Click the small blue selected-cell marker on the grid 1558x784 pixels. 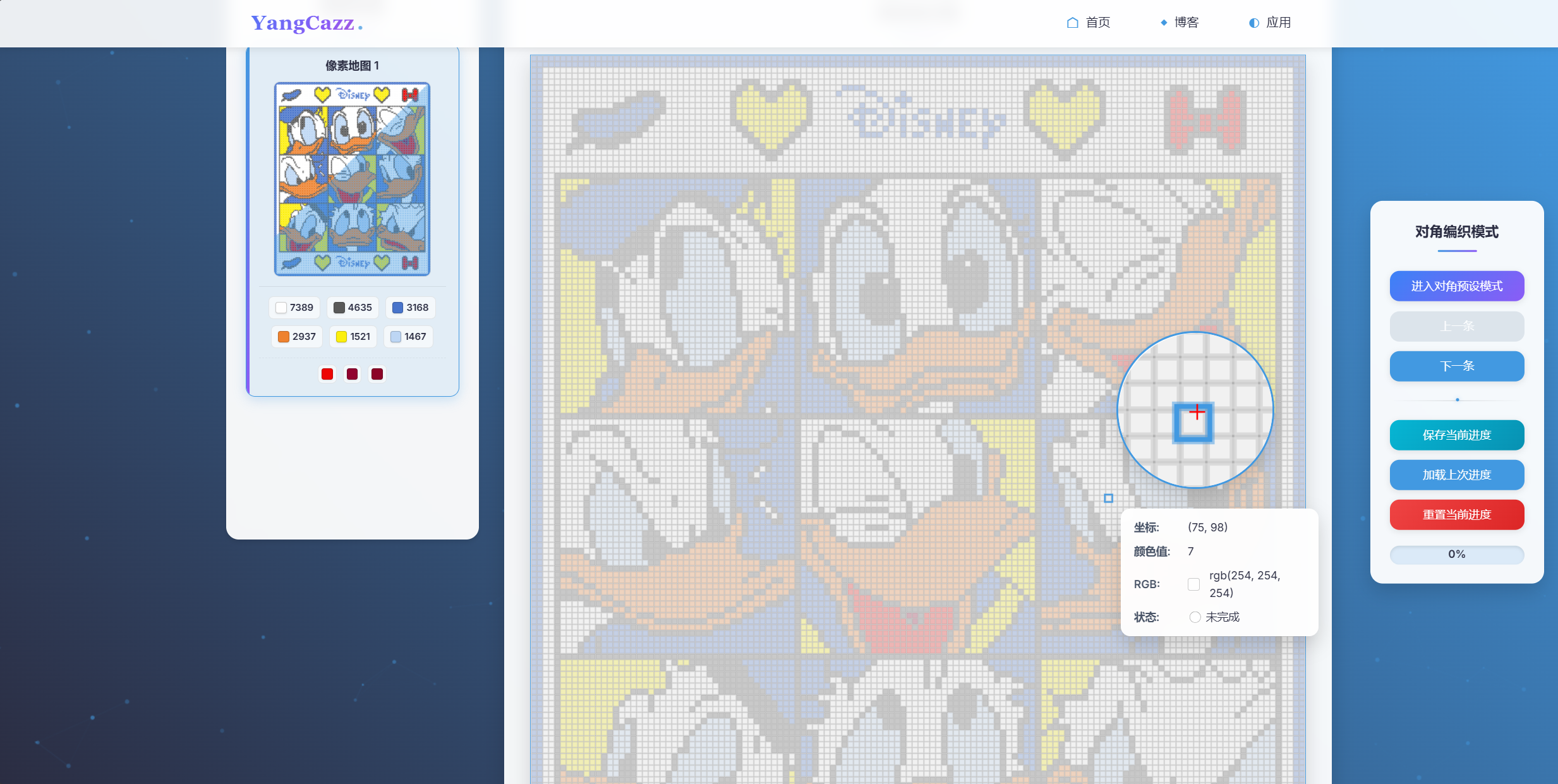point(1108,498)
